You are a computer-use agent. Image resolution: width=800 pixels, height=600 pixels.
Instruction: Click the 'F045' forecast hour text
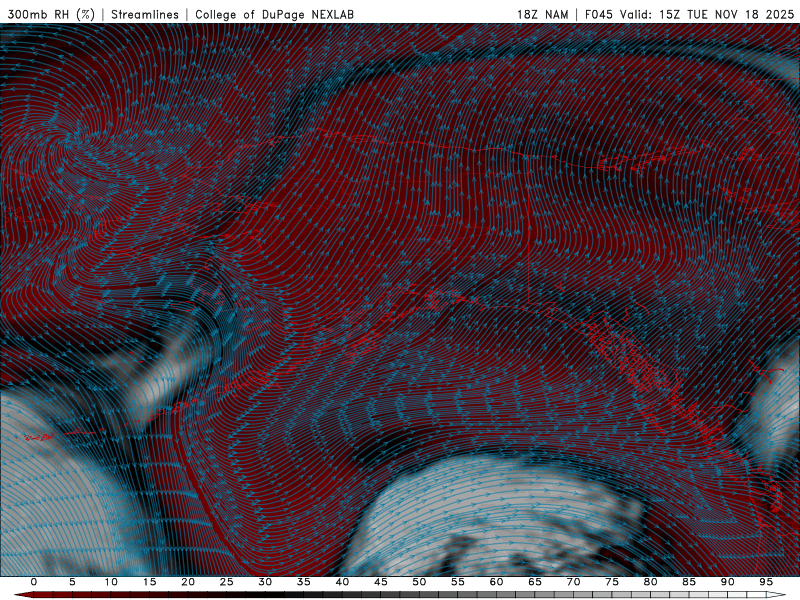[x=598, y=14]
